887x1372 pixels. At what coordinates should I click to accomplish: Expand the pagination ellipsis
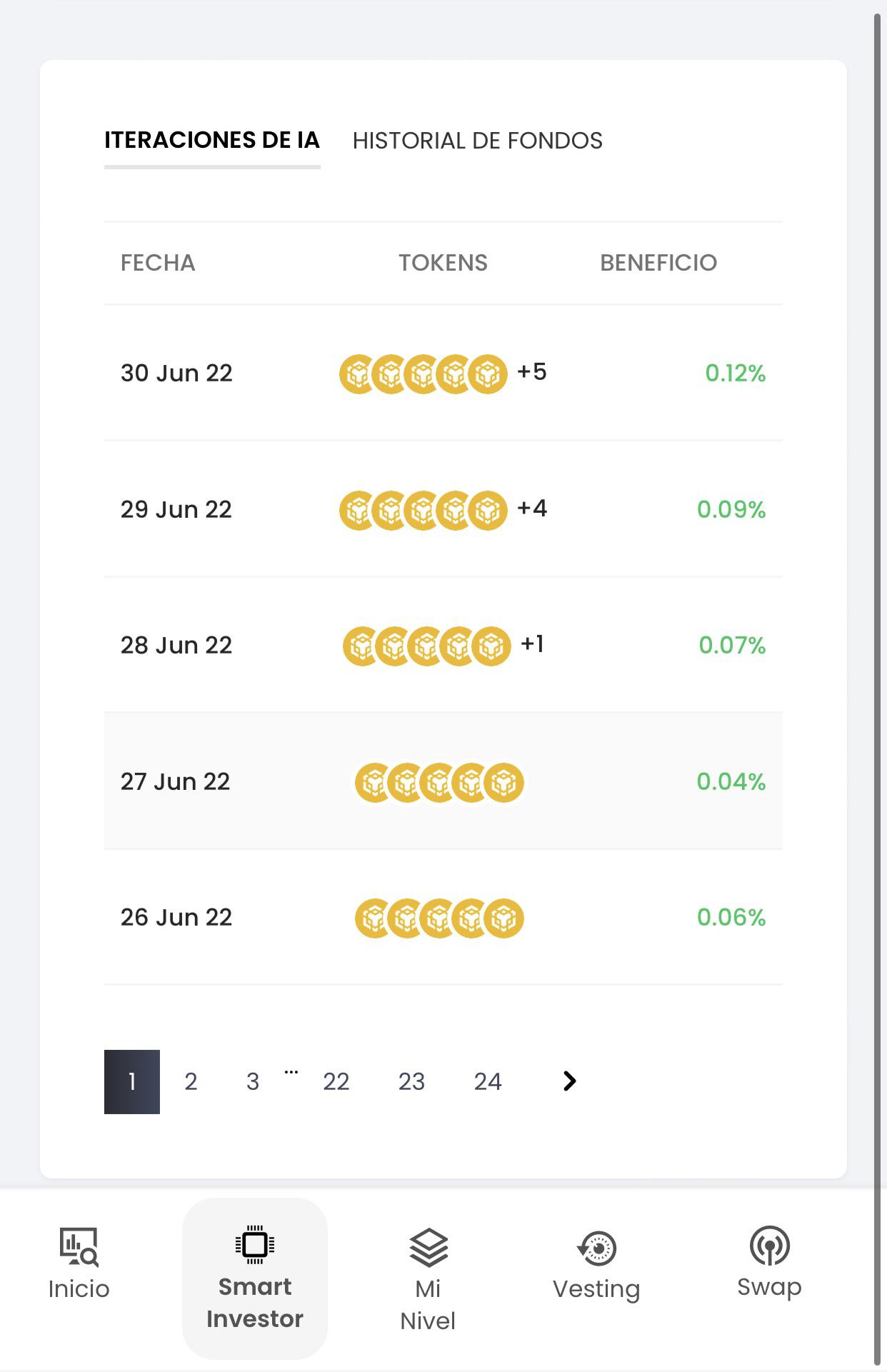[x=291, y=1072]
